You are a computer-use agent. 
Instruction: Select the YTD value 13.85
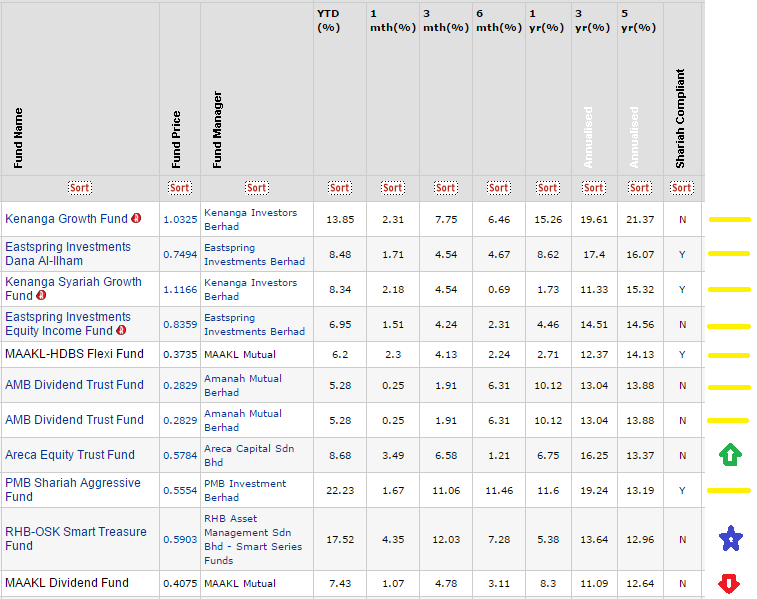point(340,220)
